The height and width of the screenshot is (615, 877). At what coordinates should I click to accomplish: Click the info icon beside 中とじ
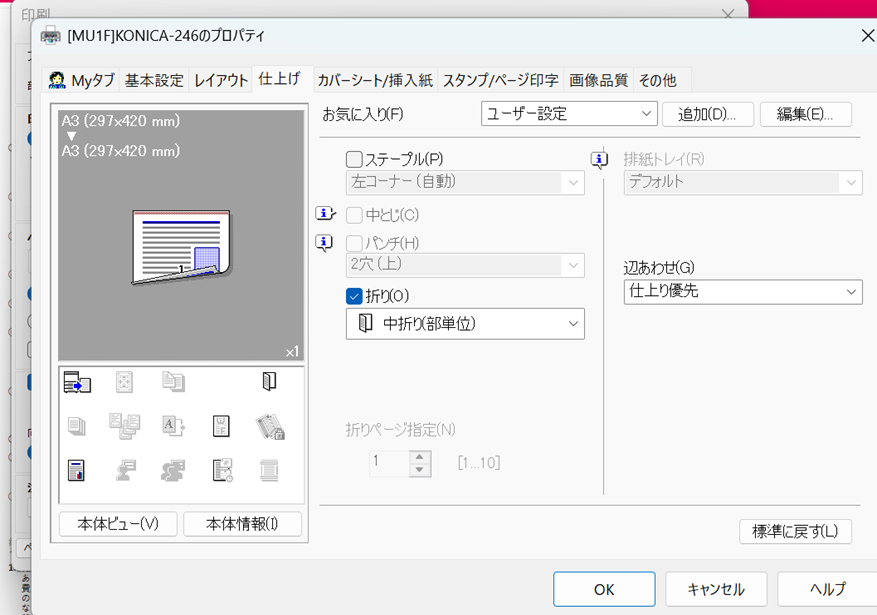coord(325,213)
